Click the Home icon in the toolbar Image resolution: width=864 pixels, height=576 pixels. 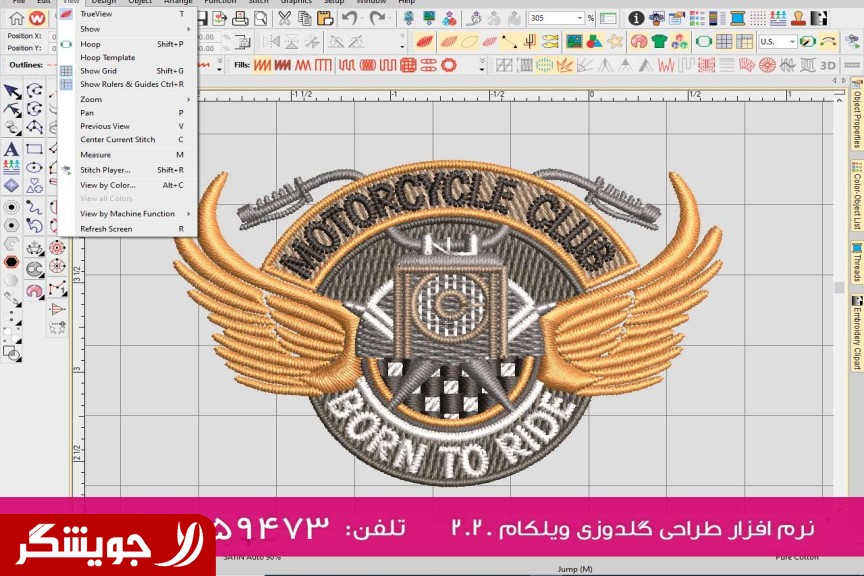point(16,18)
